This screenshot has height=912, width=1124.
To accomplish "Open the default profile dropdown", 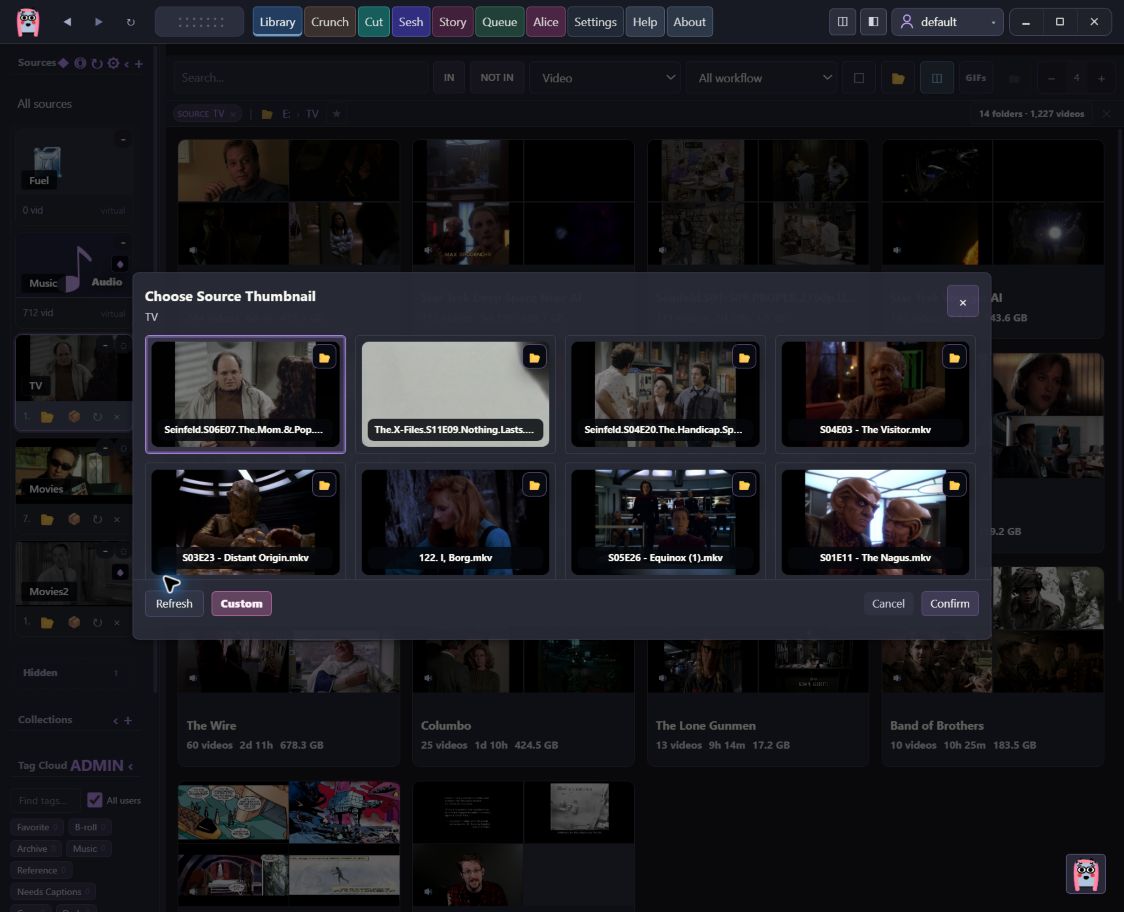I will (x=947, y=22).
